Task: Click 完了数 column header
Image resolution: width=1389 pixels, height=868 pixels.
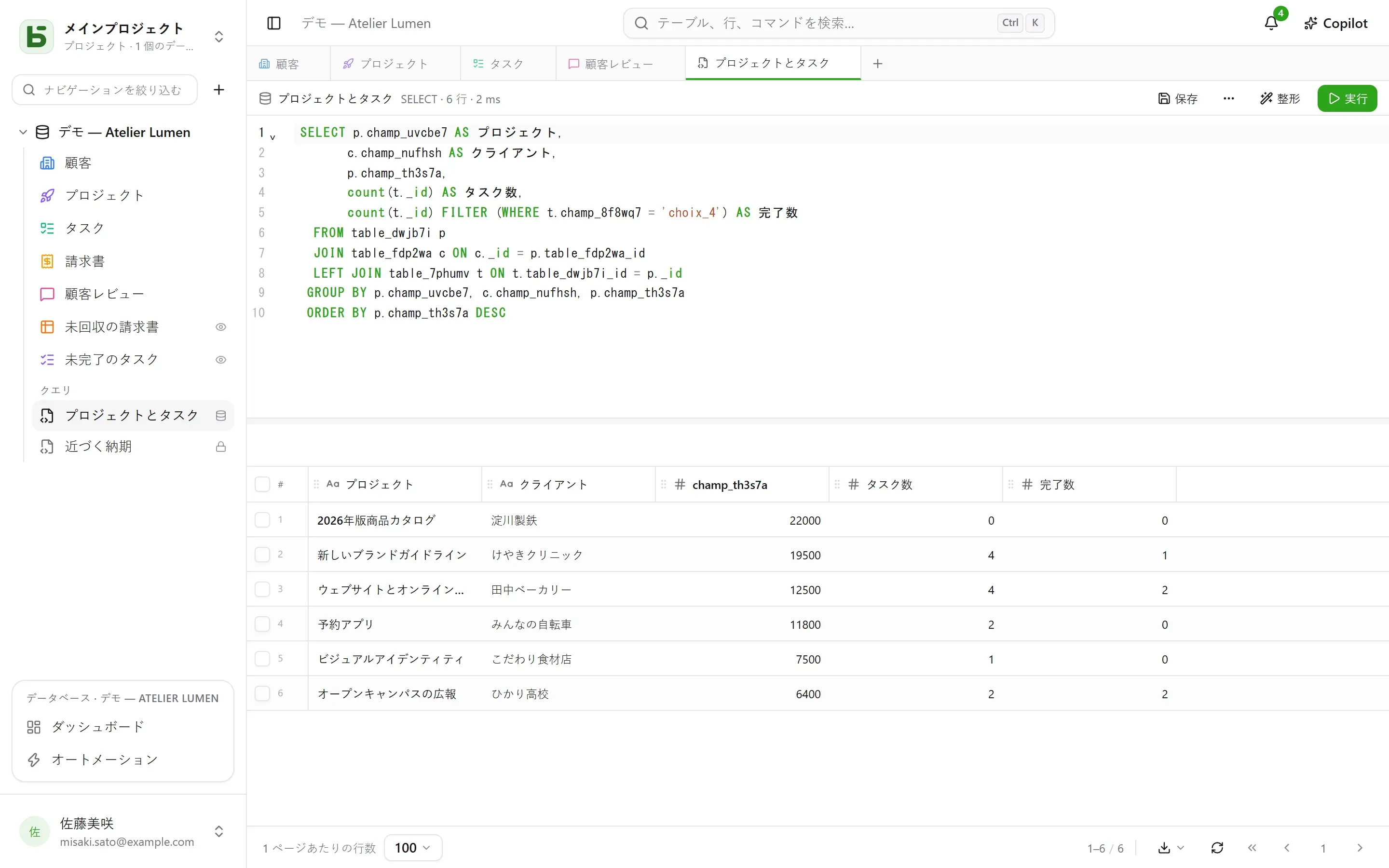Action: tap(1089, 485)
